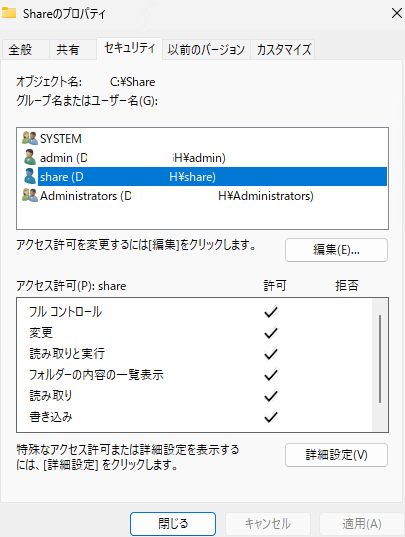Viewport: 405px width, 537px height.
Task: Switch to the 共有 tab
Action: point(68,50)
